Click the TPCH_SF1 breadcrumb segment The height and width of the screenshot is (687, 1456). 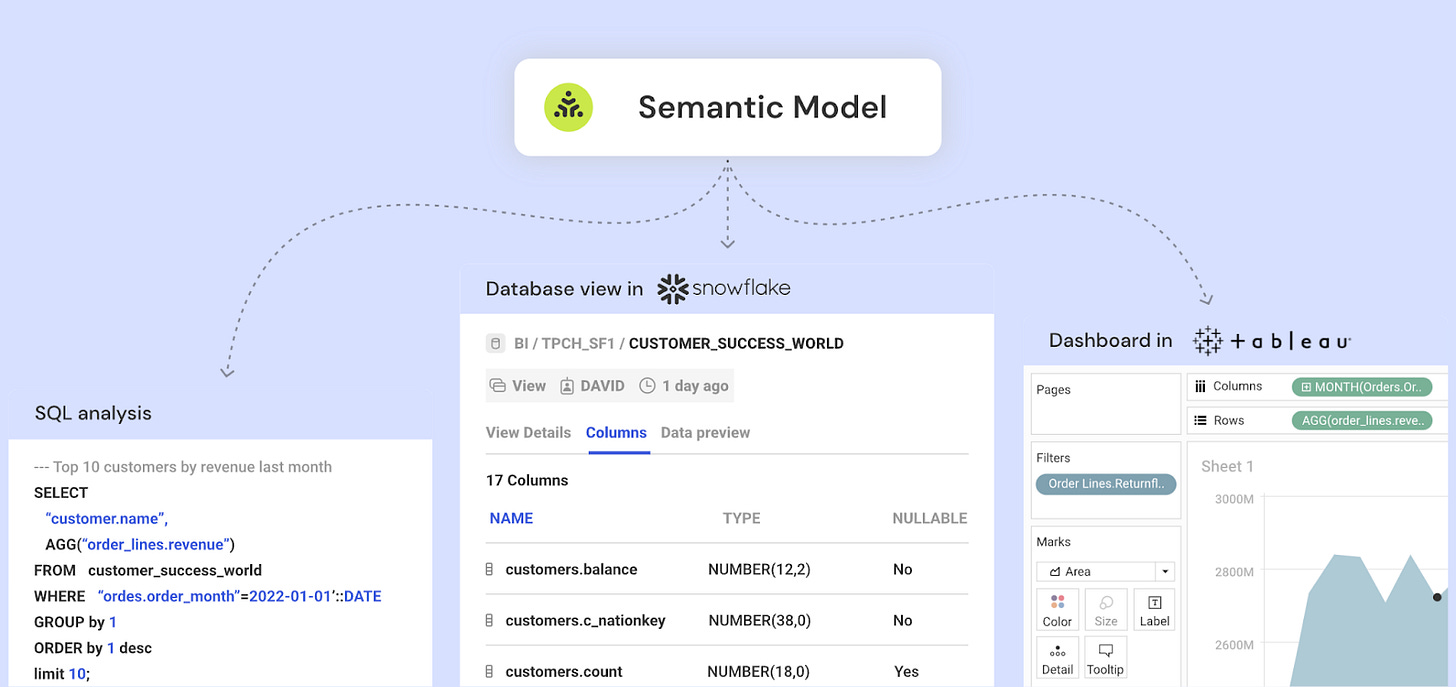tap(579, 343)
